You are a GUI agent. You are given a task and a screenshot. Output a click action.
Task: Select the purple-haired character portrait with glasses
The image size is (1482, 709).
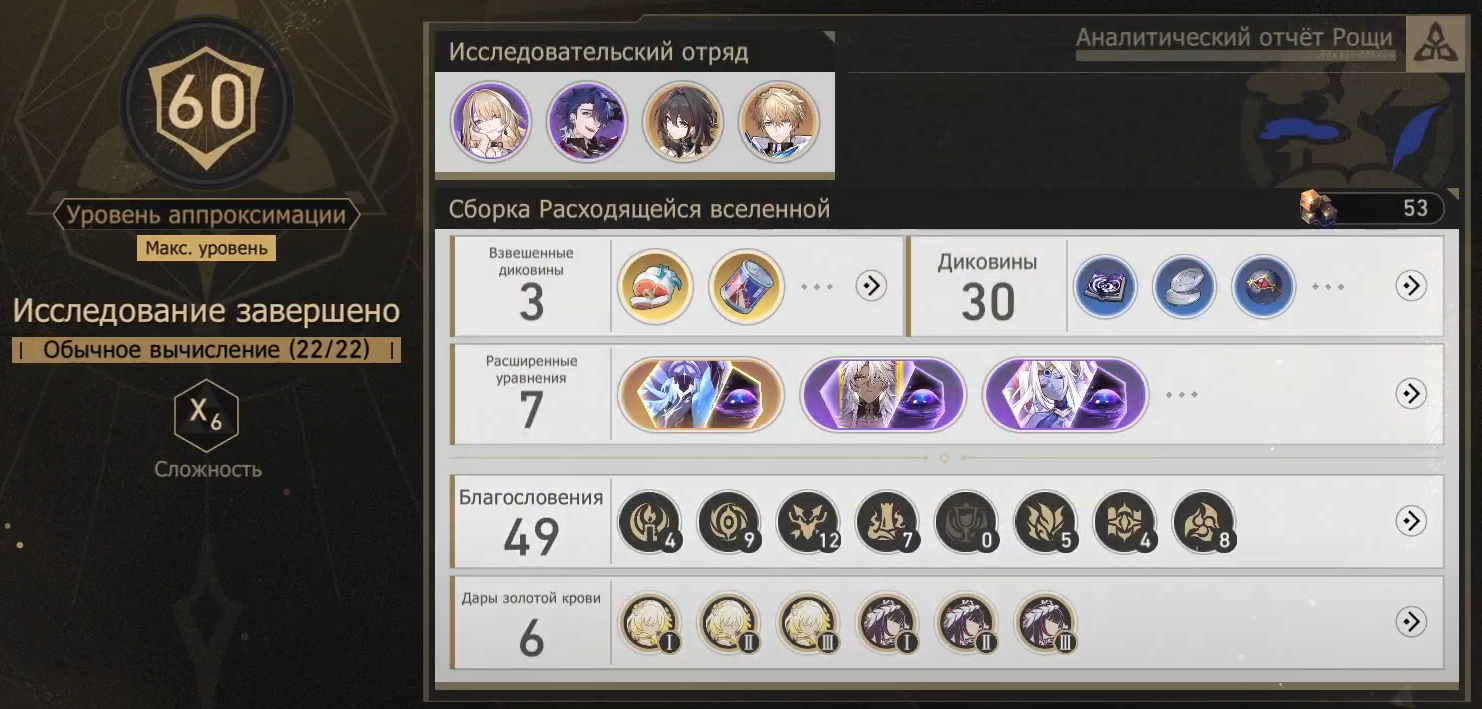[587, 121]
